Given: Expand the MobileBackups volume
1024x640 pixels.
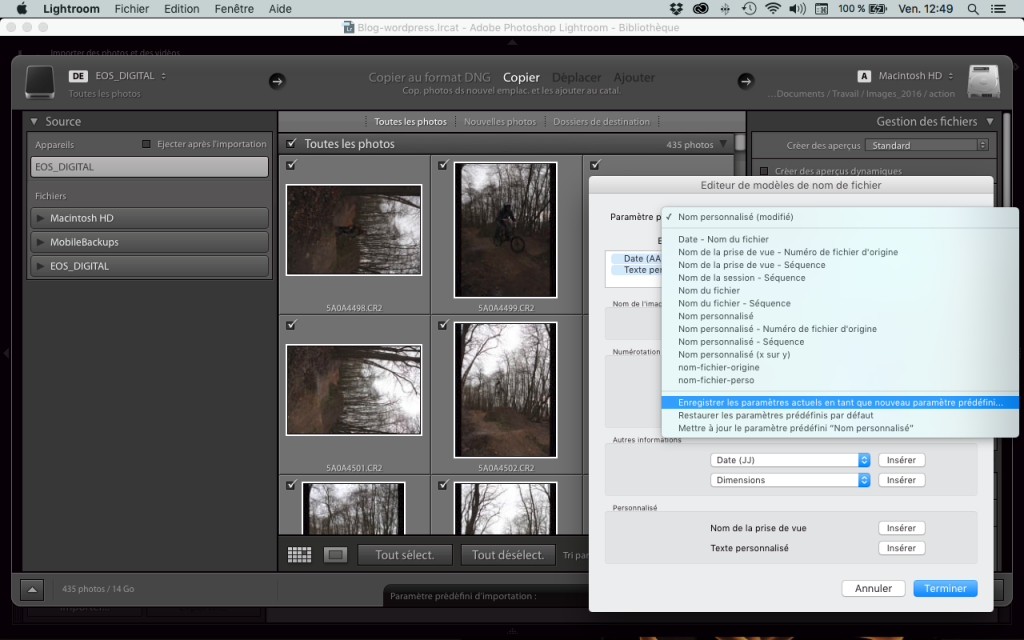Looking at the screenshot, I should tap(40, 242).
